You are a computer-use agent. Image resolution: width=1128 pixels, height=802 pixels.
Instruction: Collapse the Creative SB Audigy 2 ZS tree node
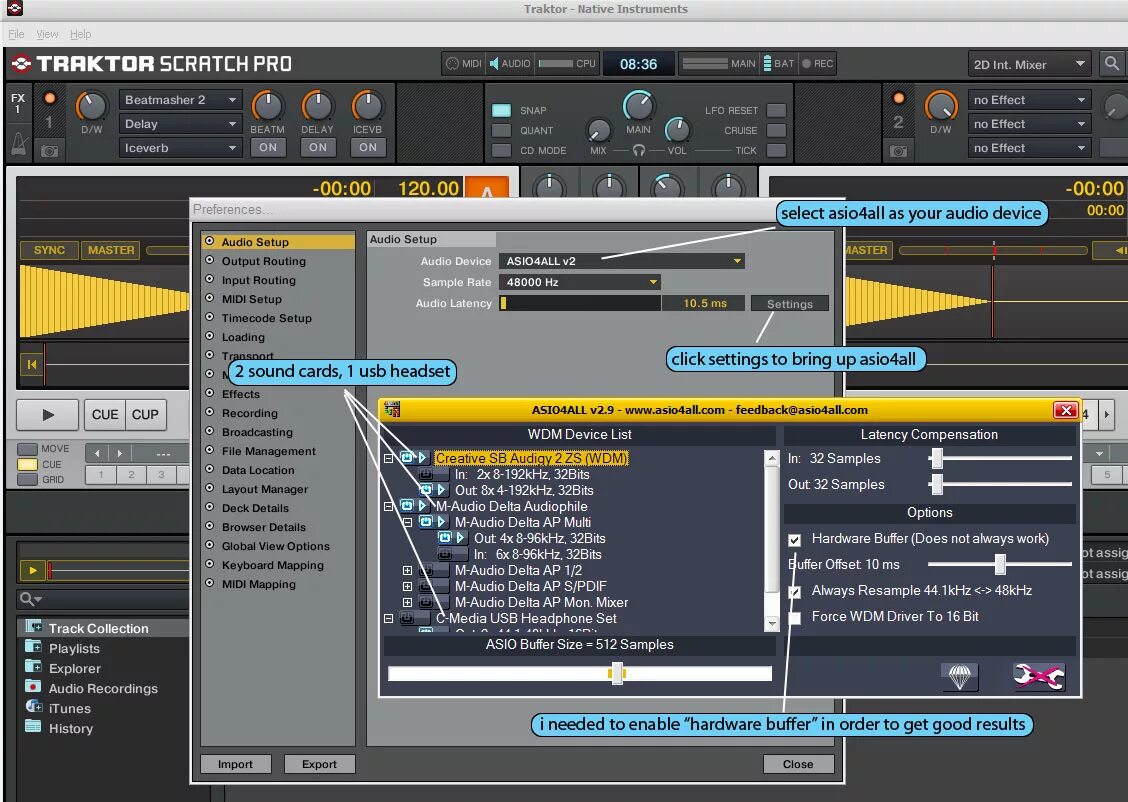tap(388, 458)
